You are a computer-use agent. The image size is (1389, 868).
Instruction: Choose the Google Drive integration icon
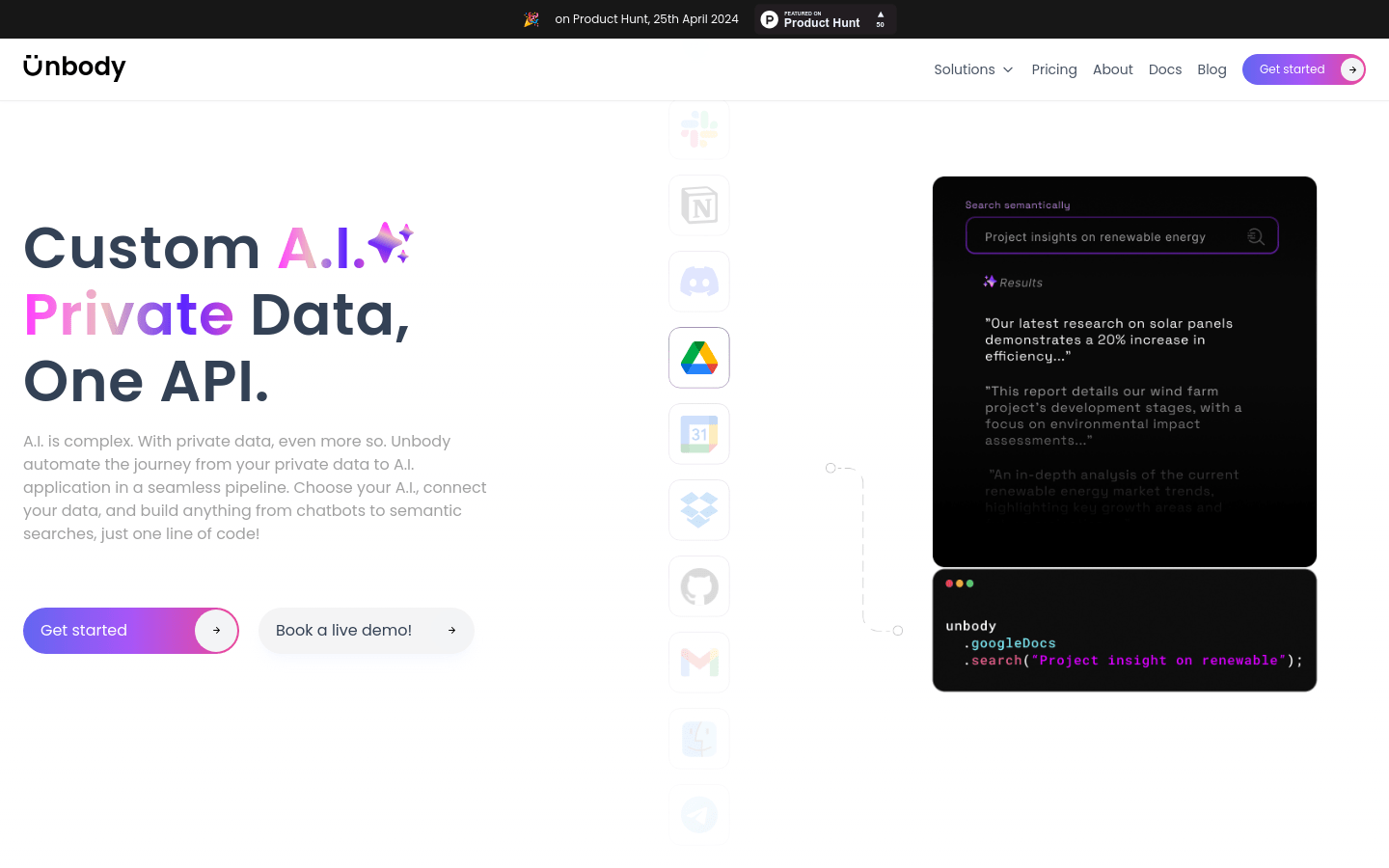(x=699, y=358)
